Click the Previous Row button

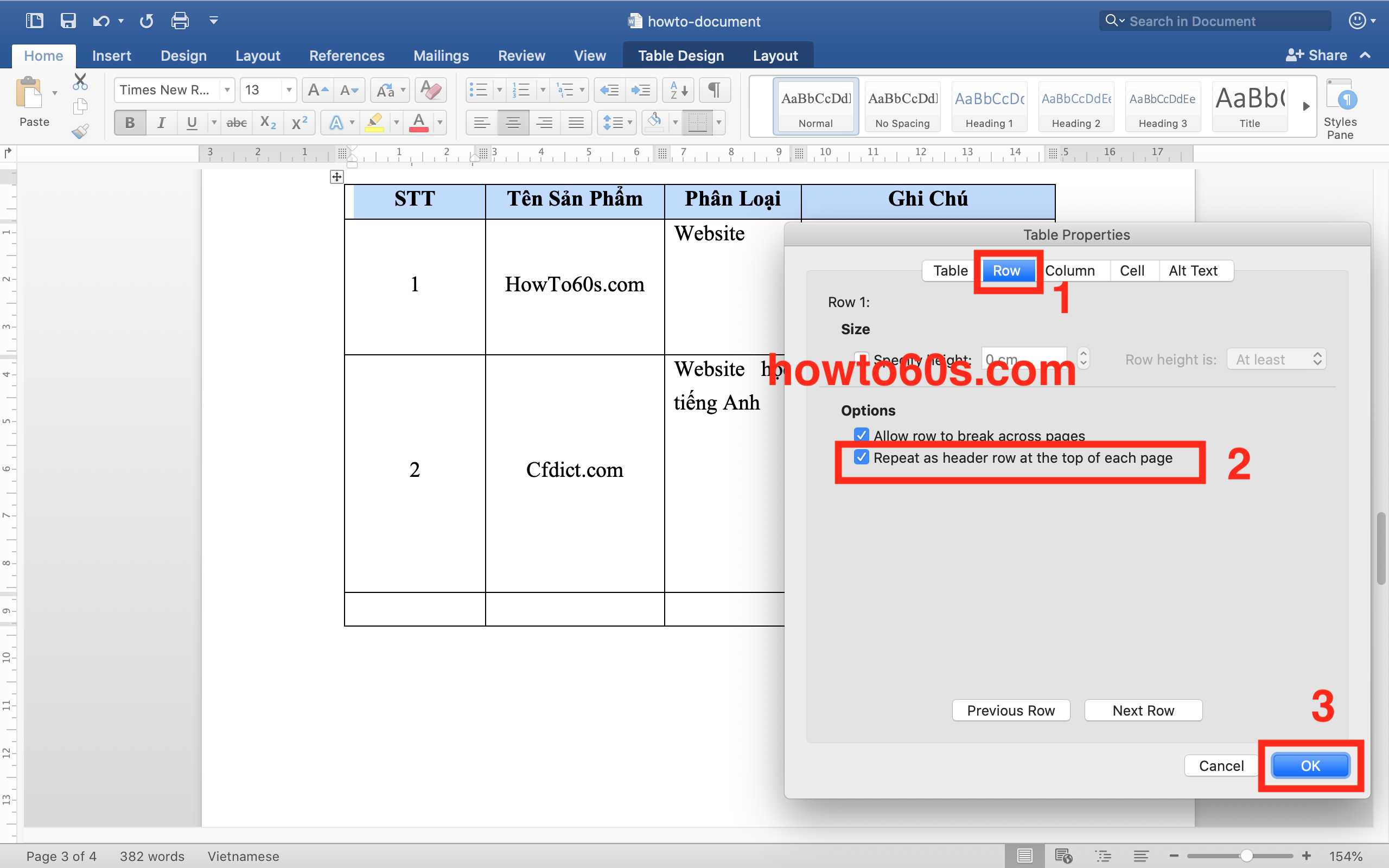click(x=1011, y=711)
